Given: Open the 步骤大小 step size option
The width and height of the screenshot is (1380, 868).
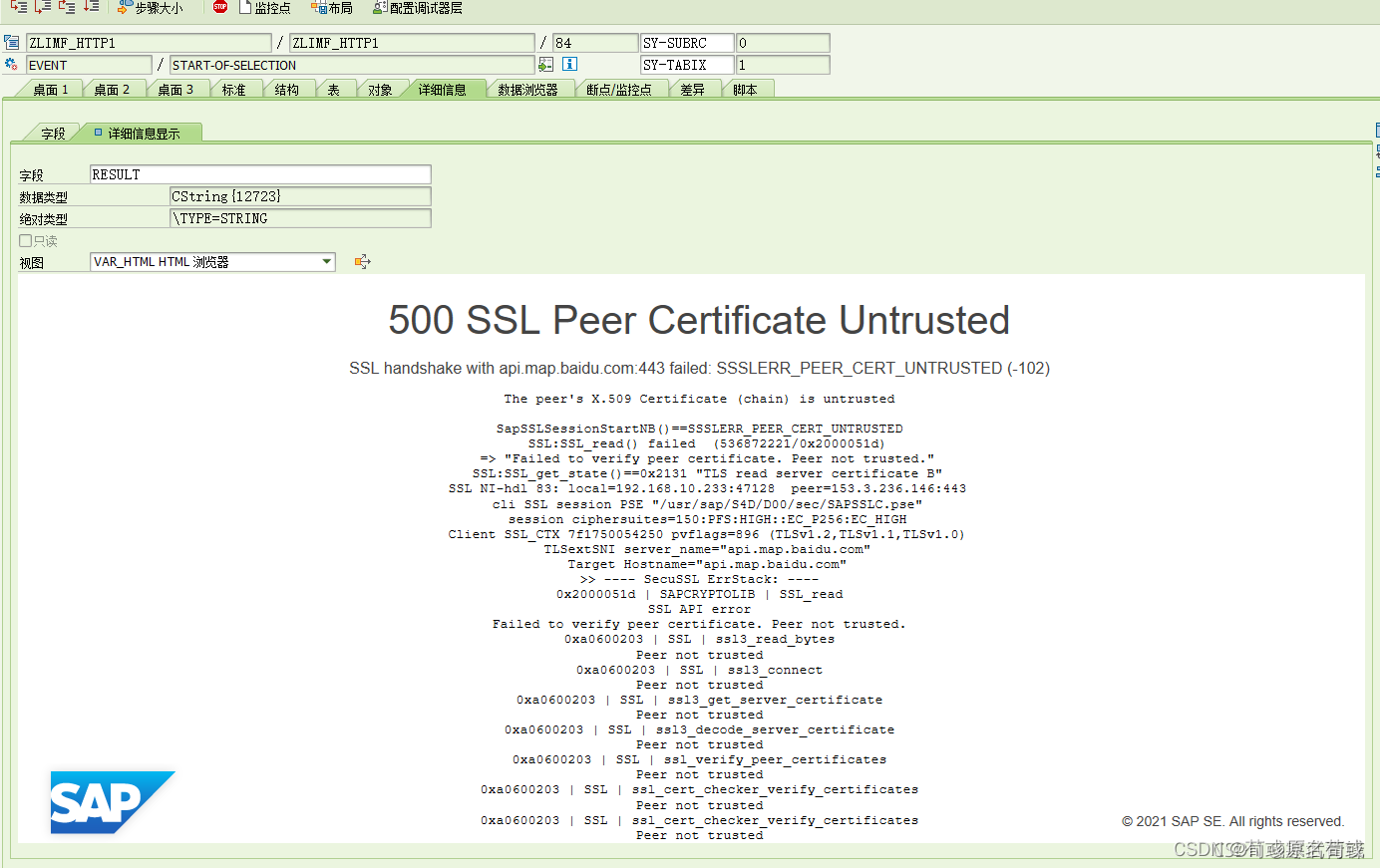Looking at the screenshot, I should pyautogui.click(x=151, y=8).
